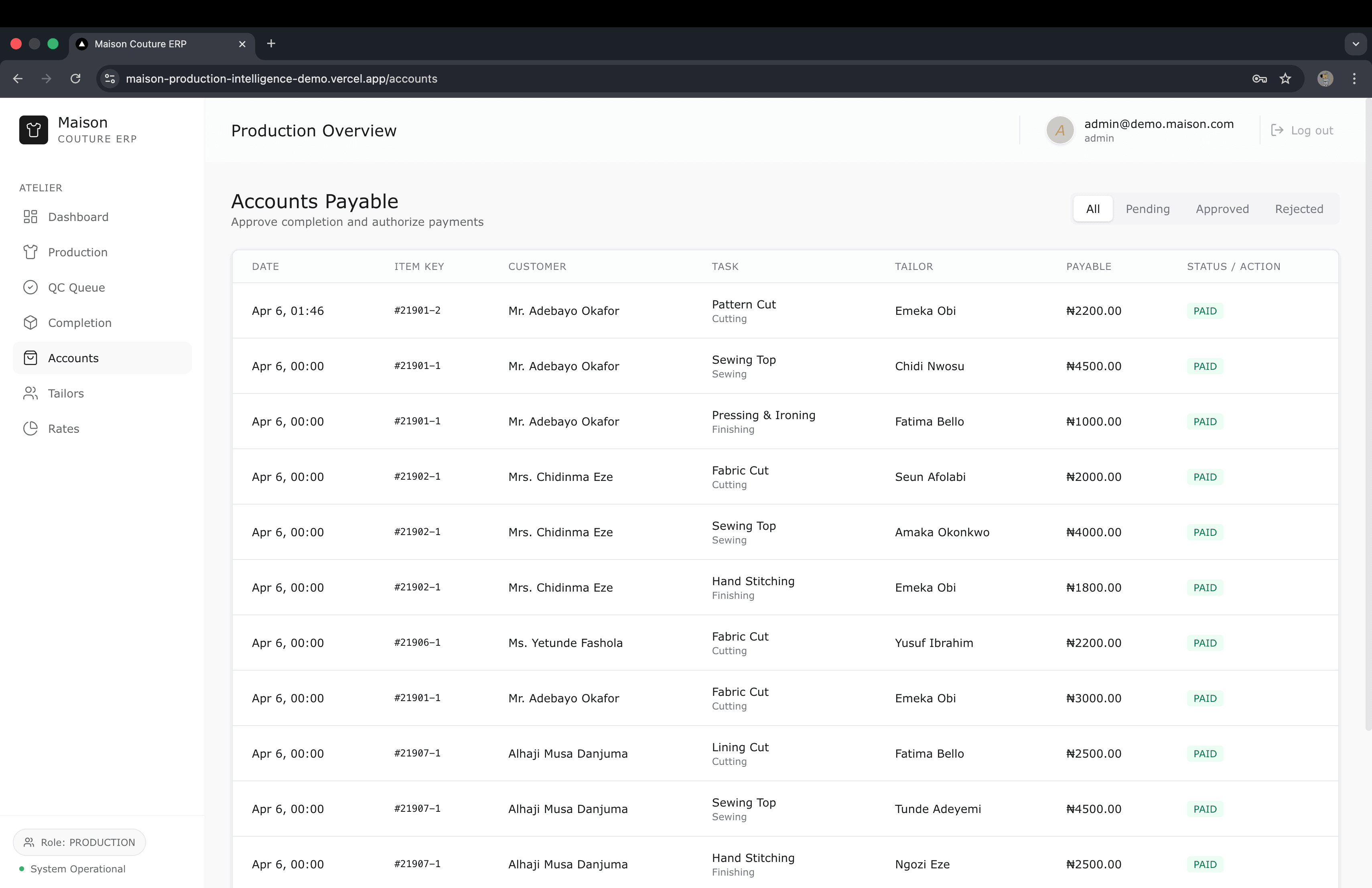The height and width of the screenshot is (888, 1372).
Task: Reload the current page
Action: [75, 78]
